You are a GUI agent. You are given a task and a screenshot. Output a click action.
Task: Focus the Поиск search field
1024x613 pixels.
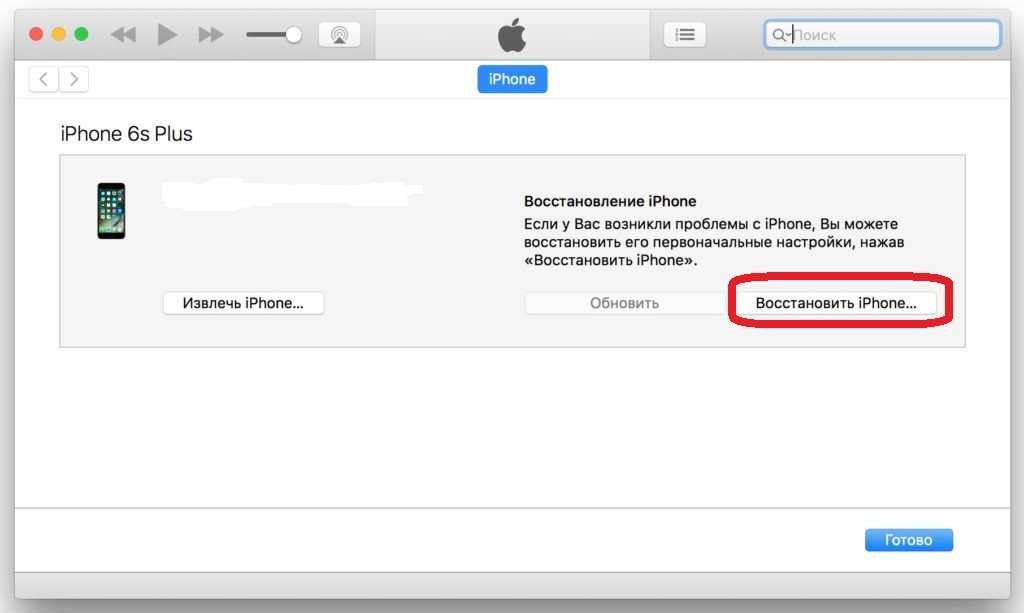(882, 35)
